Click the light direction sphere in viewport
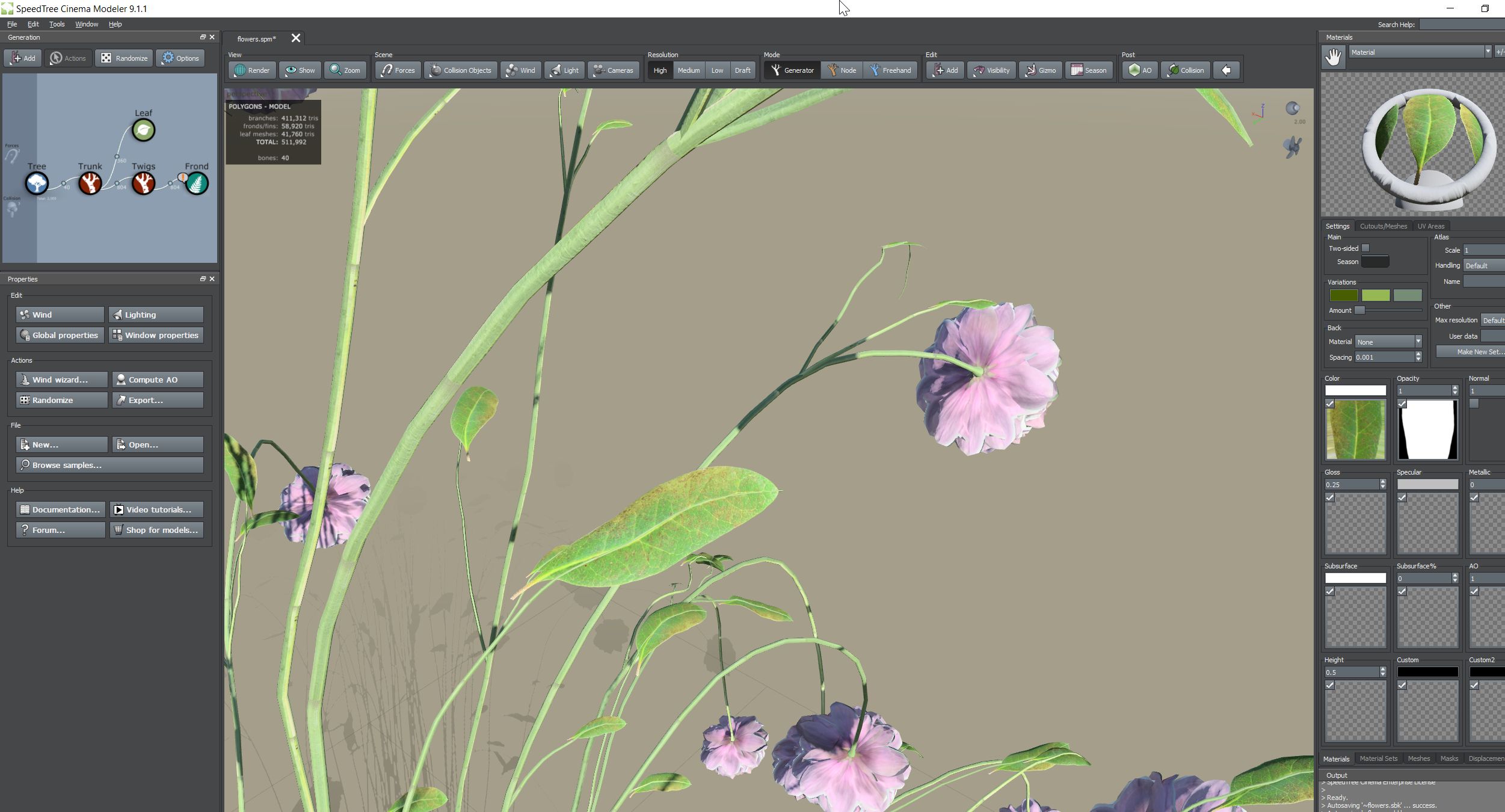The width and height of the screenshot is (1505, 812). [1293, 108]
